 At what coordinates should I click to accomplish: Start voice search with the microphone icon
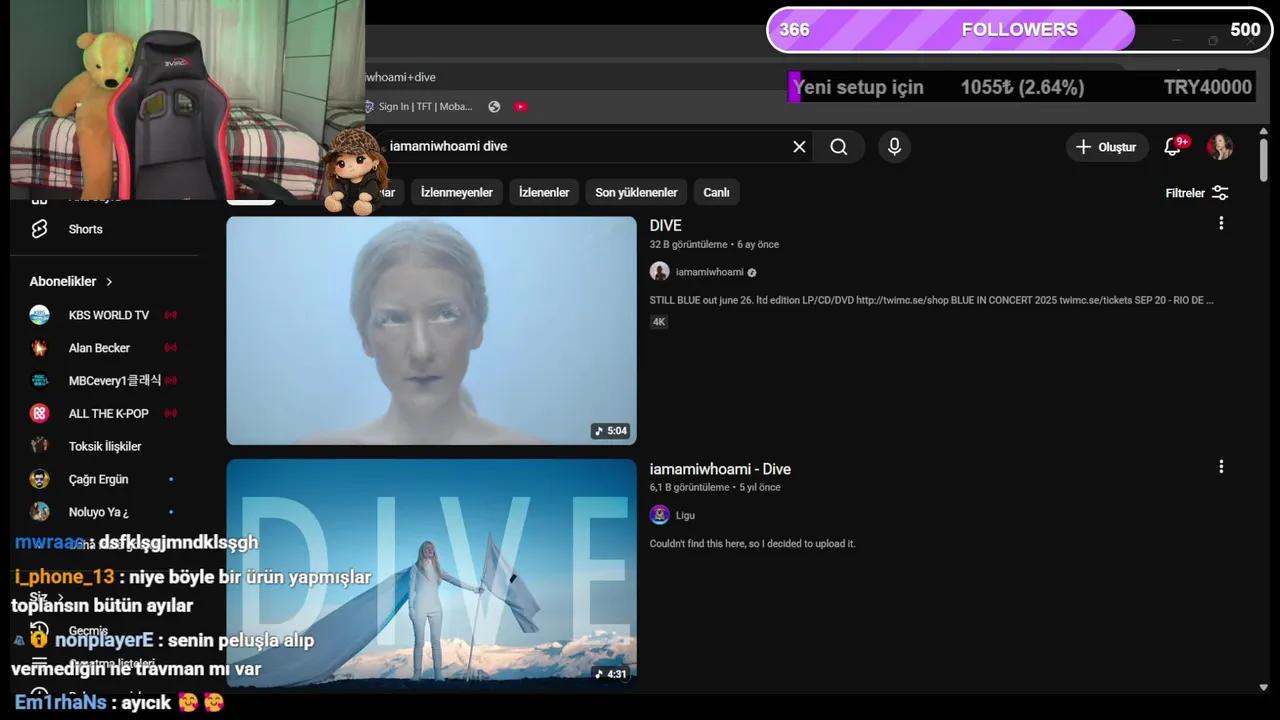[x=894, y=147]
